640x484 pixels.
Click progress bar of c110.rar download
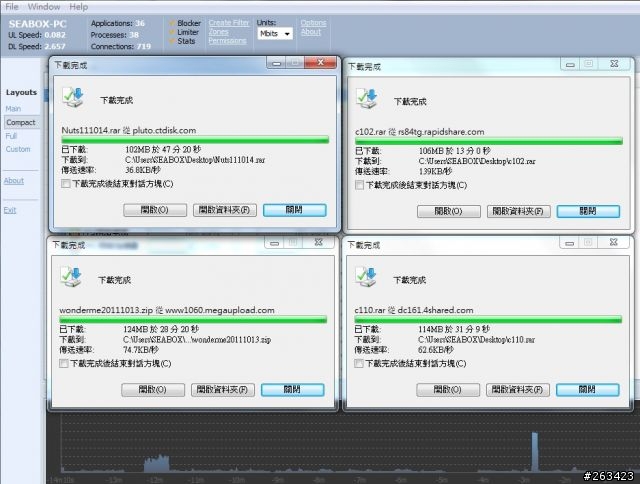click(x=488, y=319)
